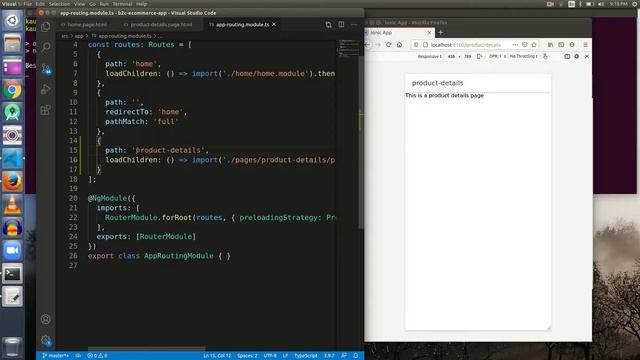Open editor More Actions ellipsis menu
The width and height of the screenshot is (640, 360).
[x=354, y=24]
